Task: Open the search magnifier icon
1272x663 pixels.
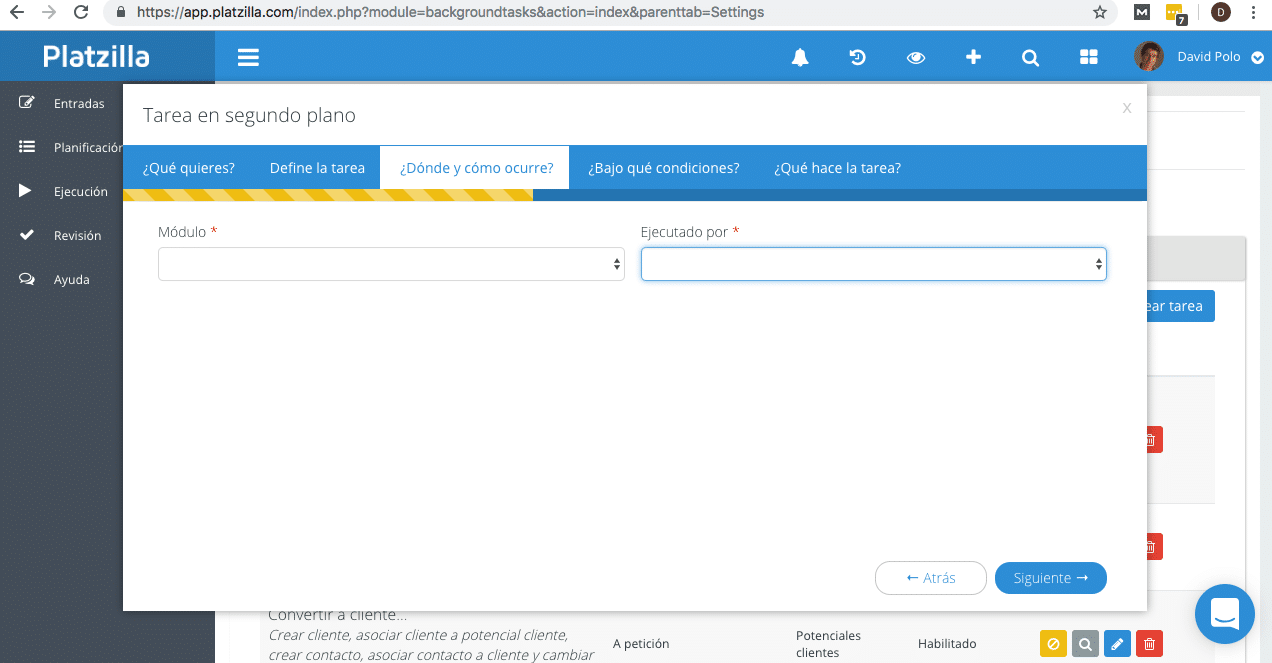Action: tap(1030, 58)
